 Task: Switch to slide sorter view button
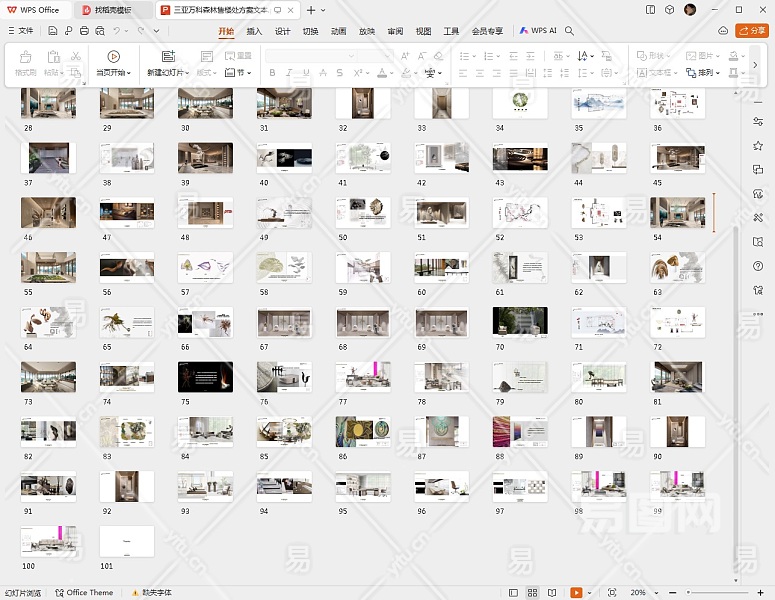pyautogui.click(x=533, y=593)
